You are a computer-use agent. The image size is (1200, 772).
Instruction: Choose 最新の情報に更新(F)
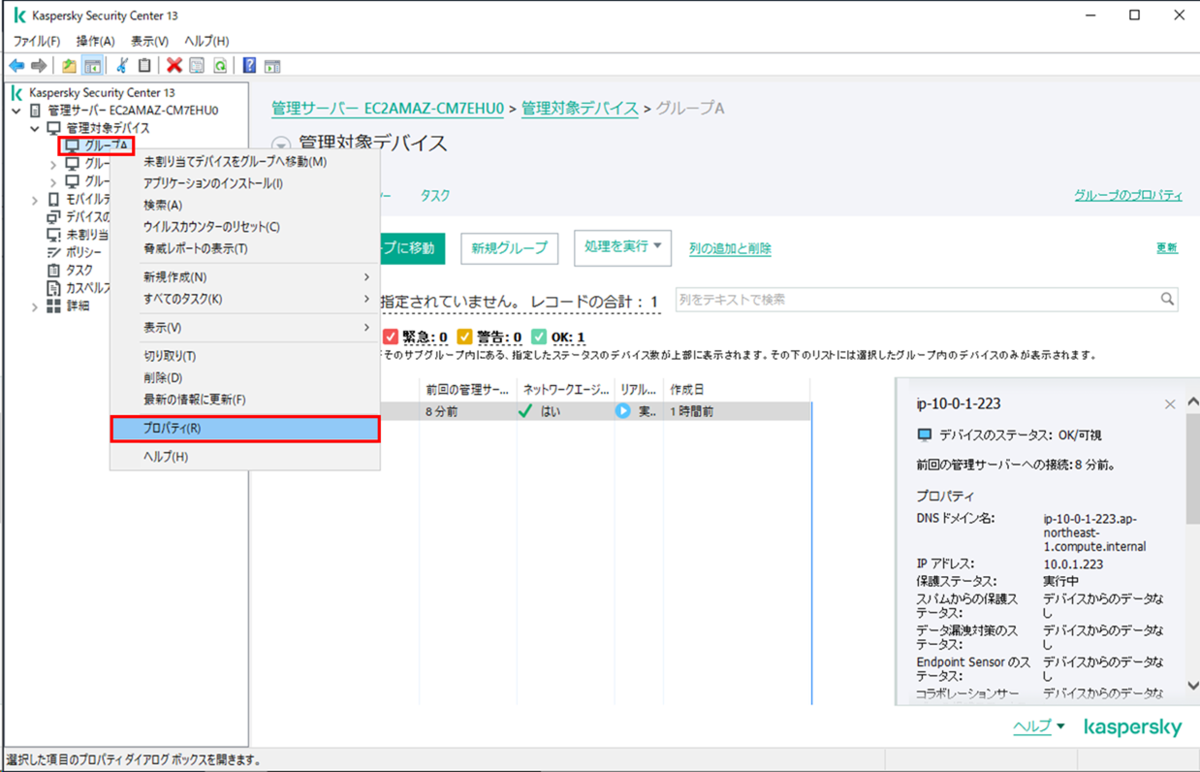(x=245, y=400)
